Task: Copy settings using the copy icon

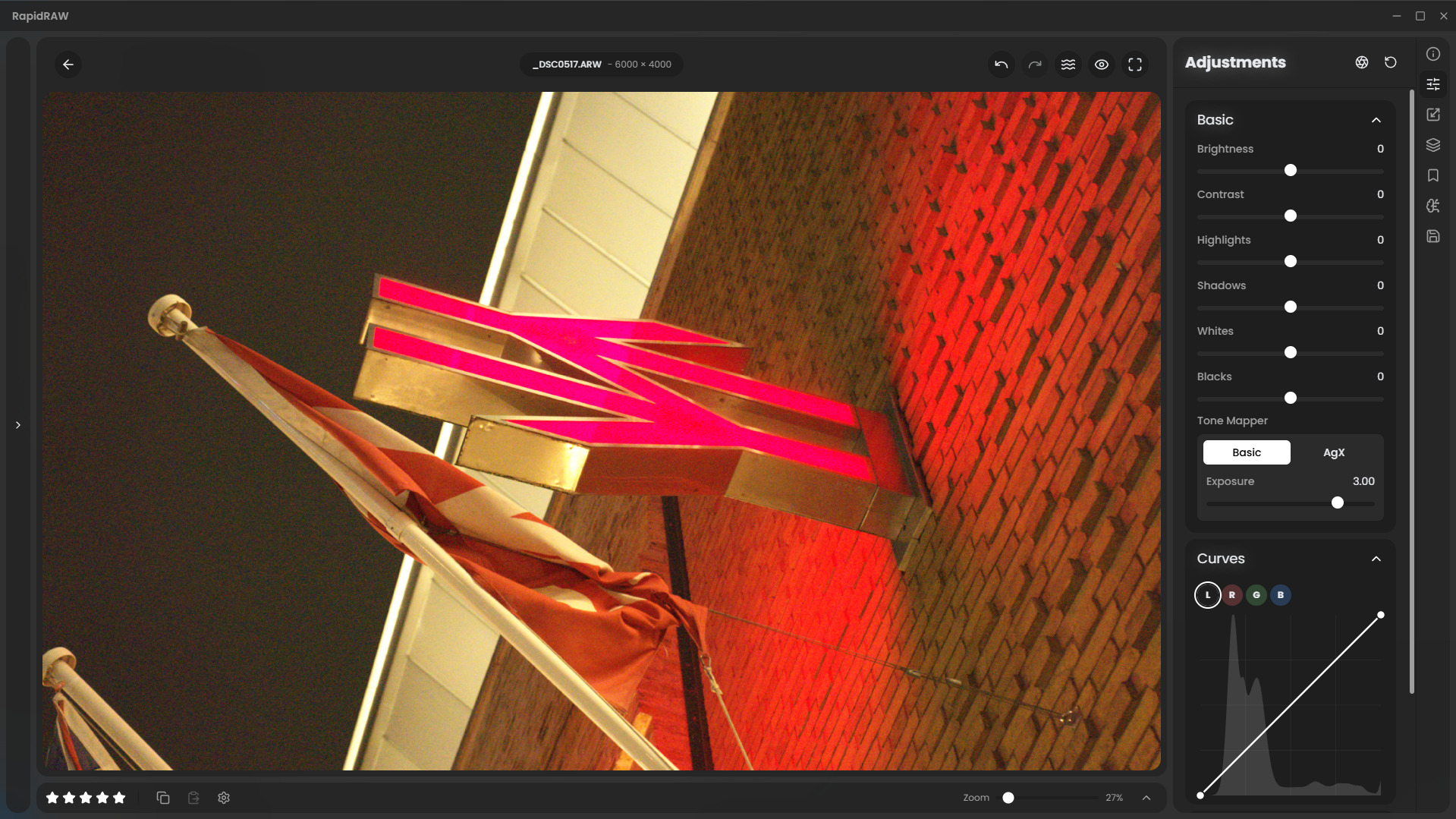Action: pyautogui.click(x=163, y=798)
